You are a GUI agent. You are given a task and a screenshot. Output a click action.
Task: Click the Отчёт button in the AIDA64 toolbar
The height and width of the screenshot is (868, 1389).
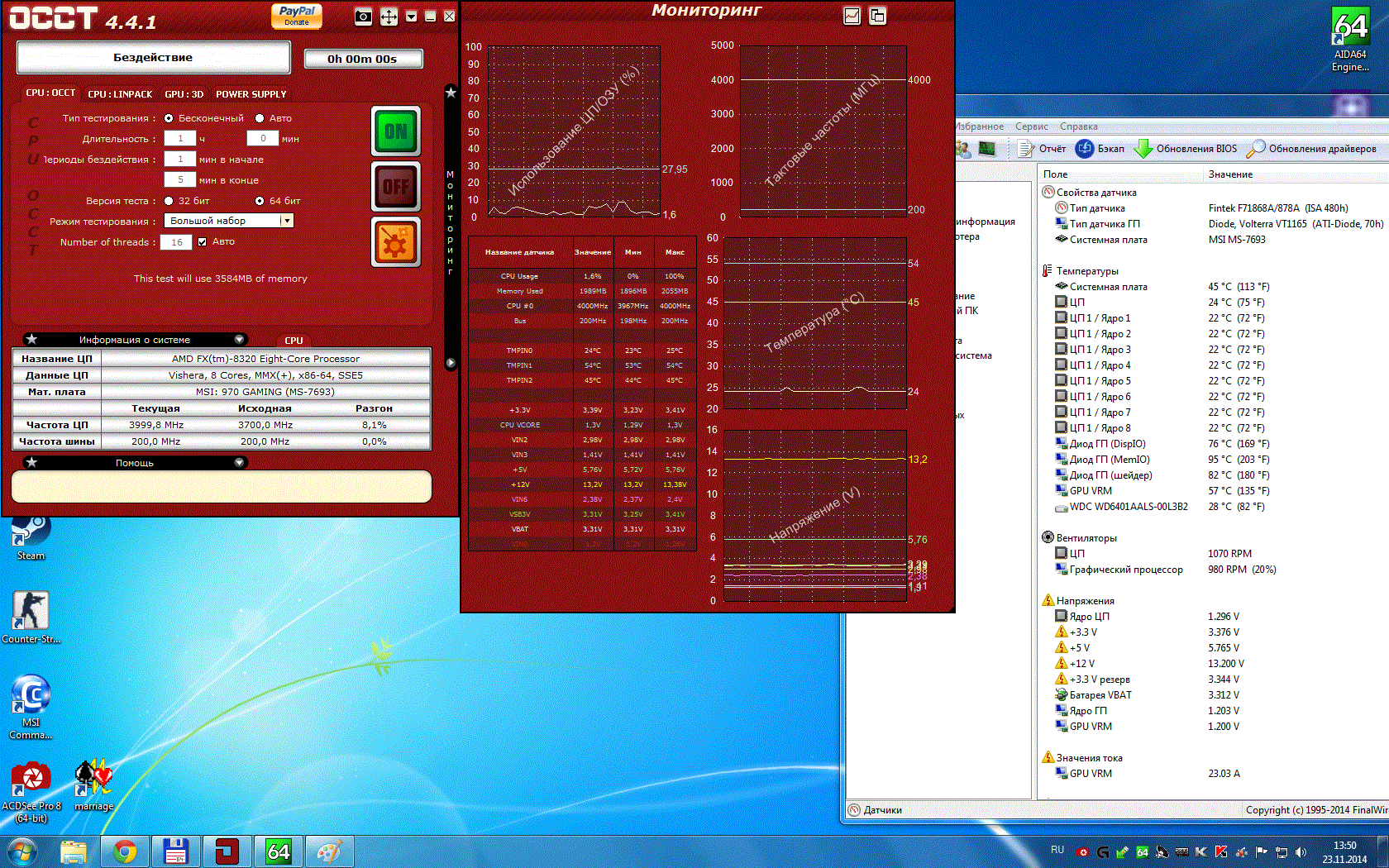[1042, 149]
